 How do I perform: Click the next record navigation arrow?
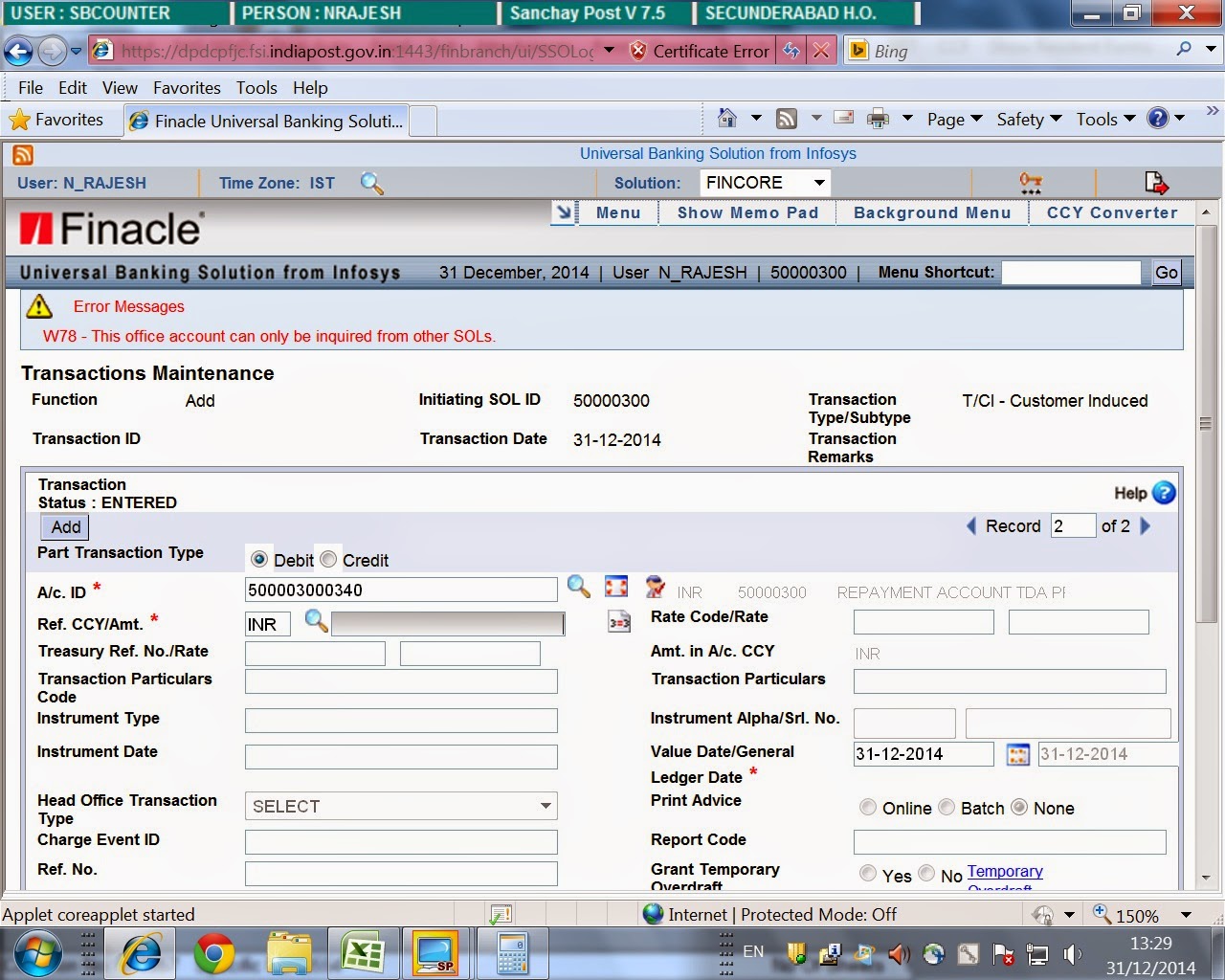coord(1146,525)
